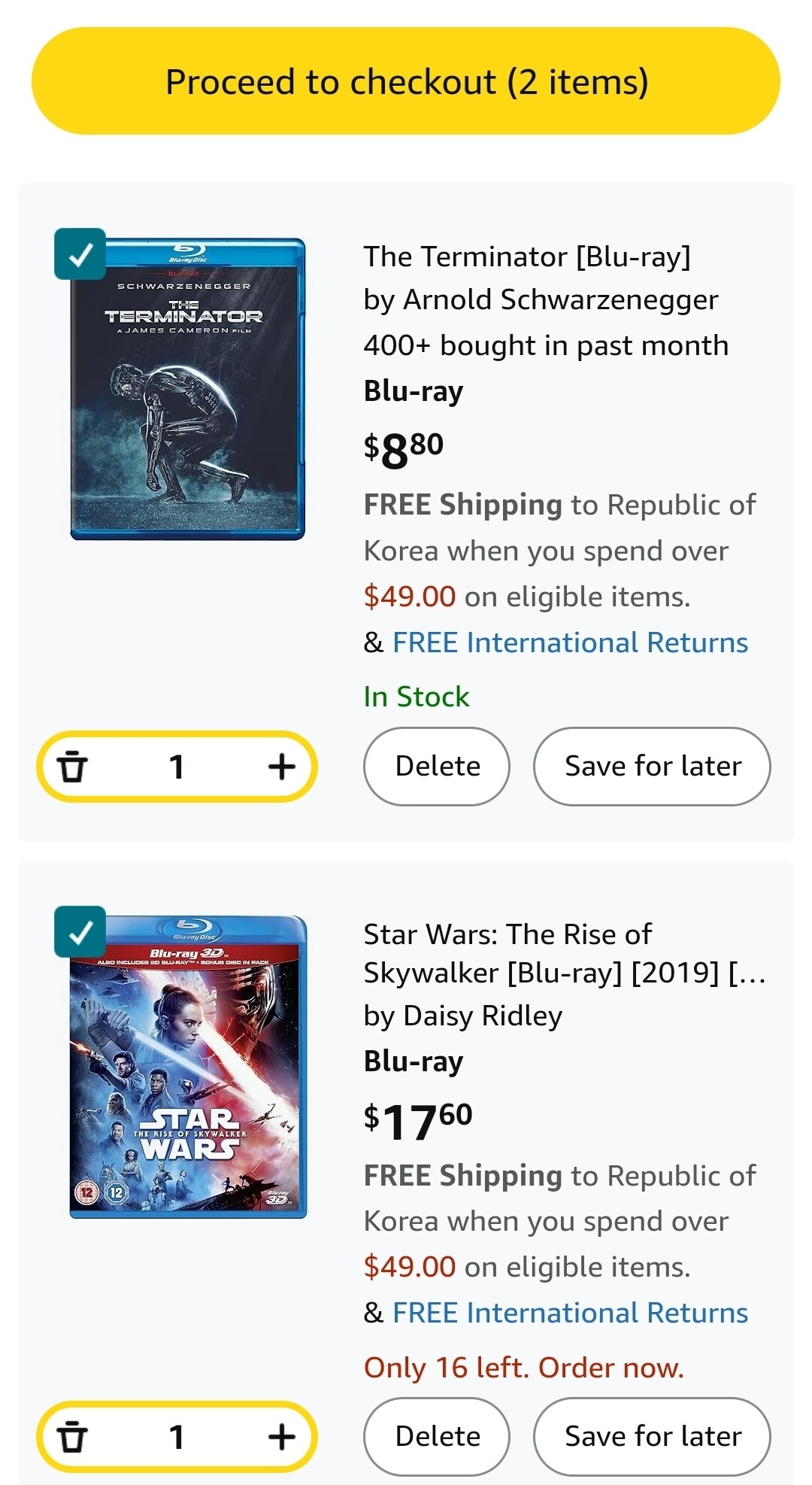Click plus icon to increase Terminator quantity
The width and height of the screenshot is (812, 1485).
pos(281,767)
